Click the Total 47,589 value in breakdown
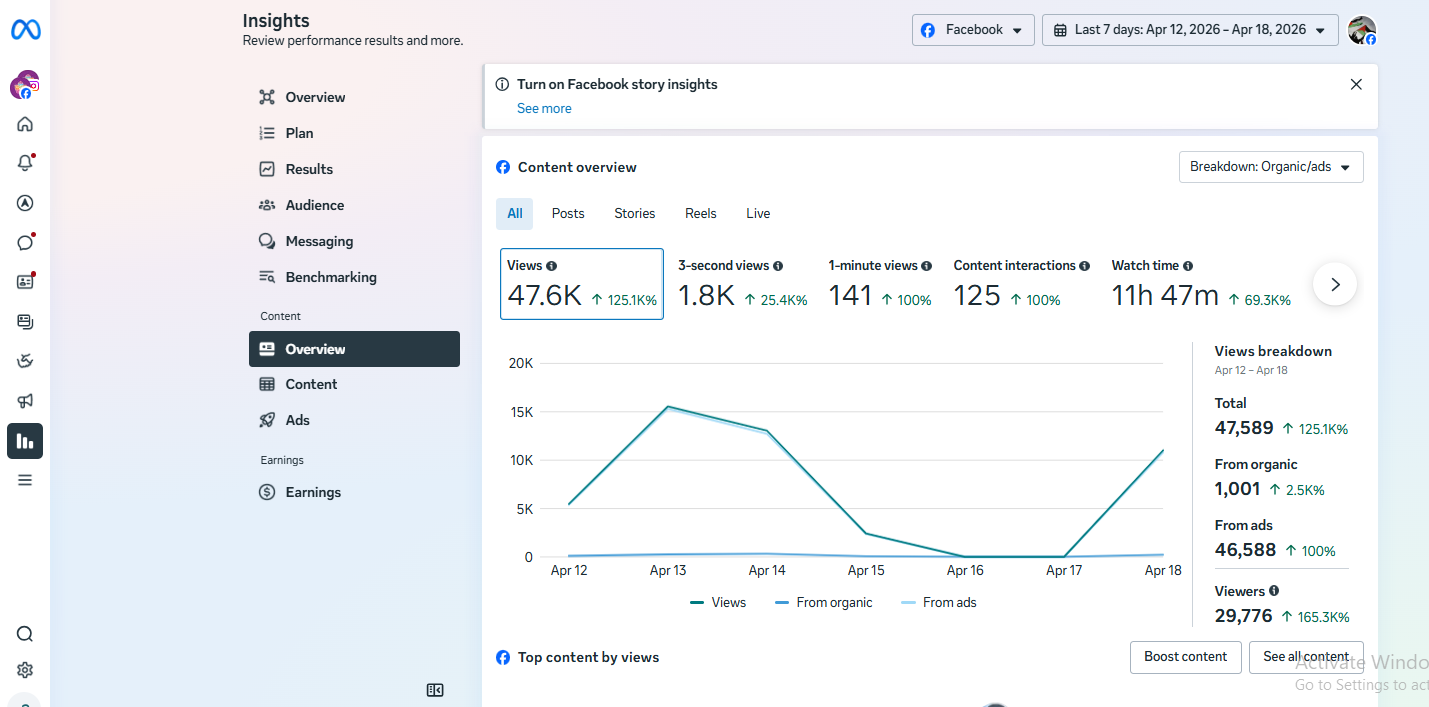The width and height of the screenshot is (1429, 707). (x=1244, y=428)
